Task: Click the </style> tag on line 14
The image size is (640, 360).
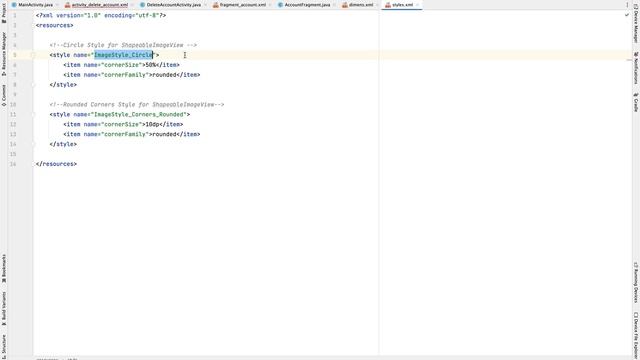Action: click(x=63, y=144)
